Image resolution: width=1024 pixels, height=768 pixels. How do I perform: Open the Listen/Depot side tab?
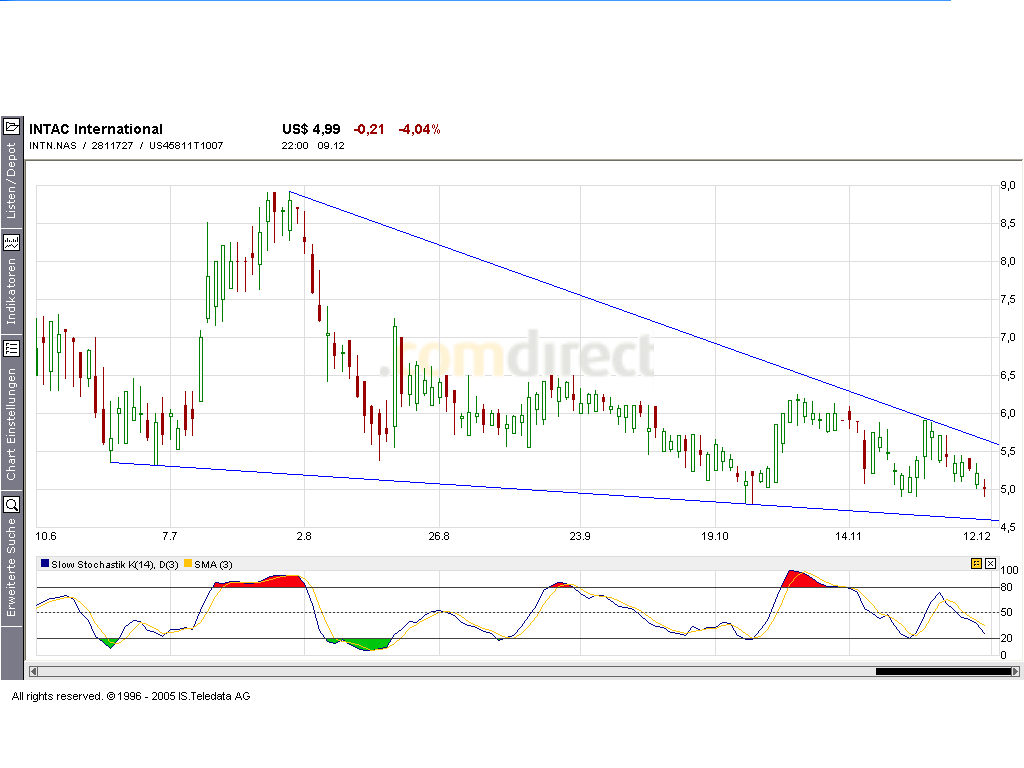(11, 181)
